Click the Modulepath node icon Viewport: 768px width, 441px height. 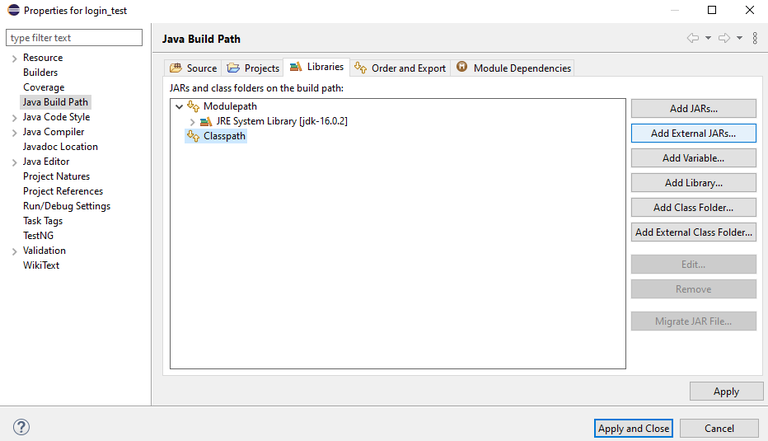pos(193,106)
